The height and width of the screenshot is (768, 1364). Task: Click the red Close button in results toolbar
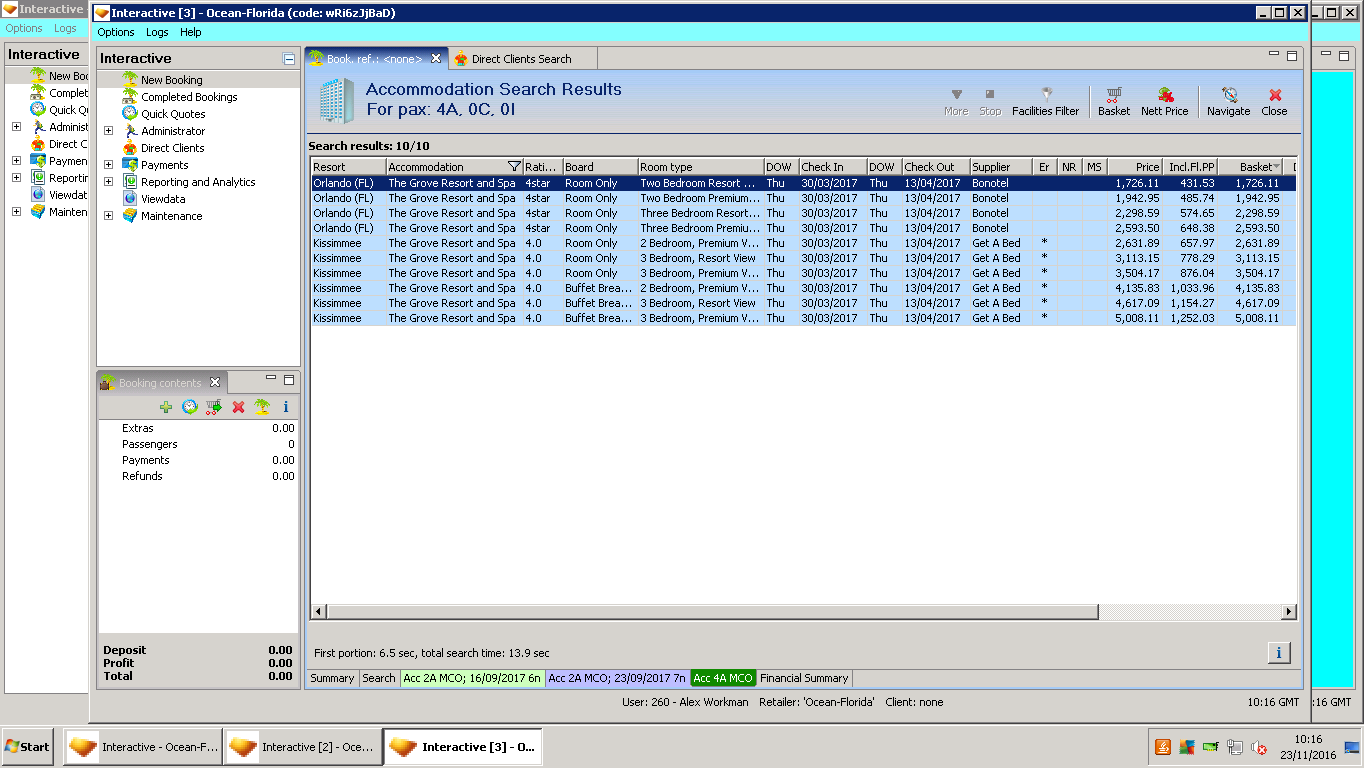pyautogui.click(x=1274, y=101)
